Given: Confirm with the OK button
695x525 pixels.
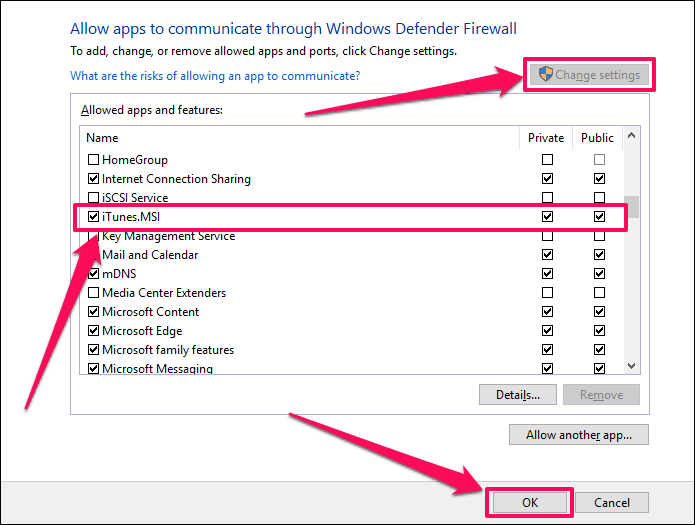Looking at the screenshot, I should (x=530, y=502).
